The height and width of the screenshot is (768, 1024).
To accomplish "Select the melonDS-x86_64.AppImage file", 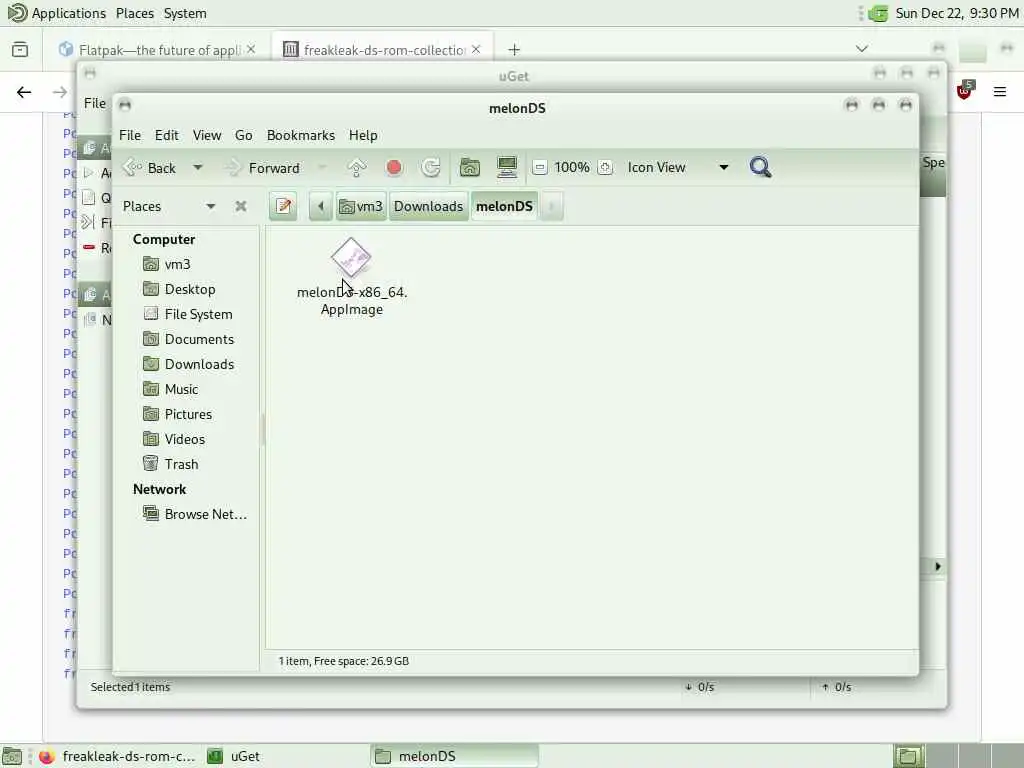I will click(x=351, y=277).
